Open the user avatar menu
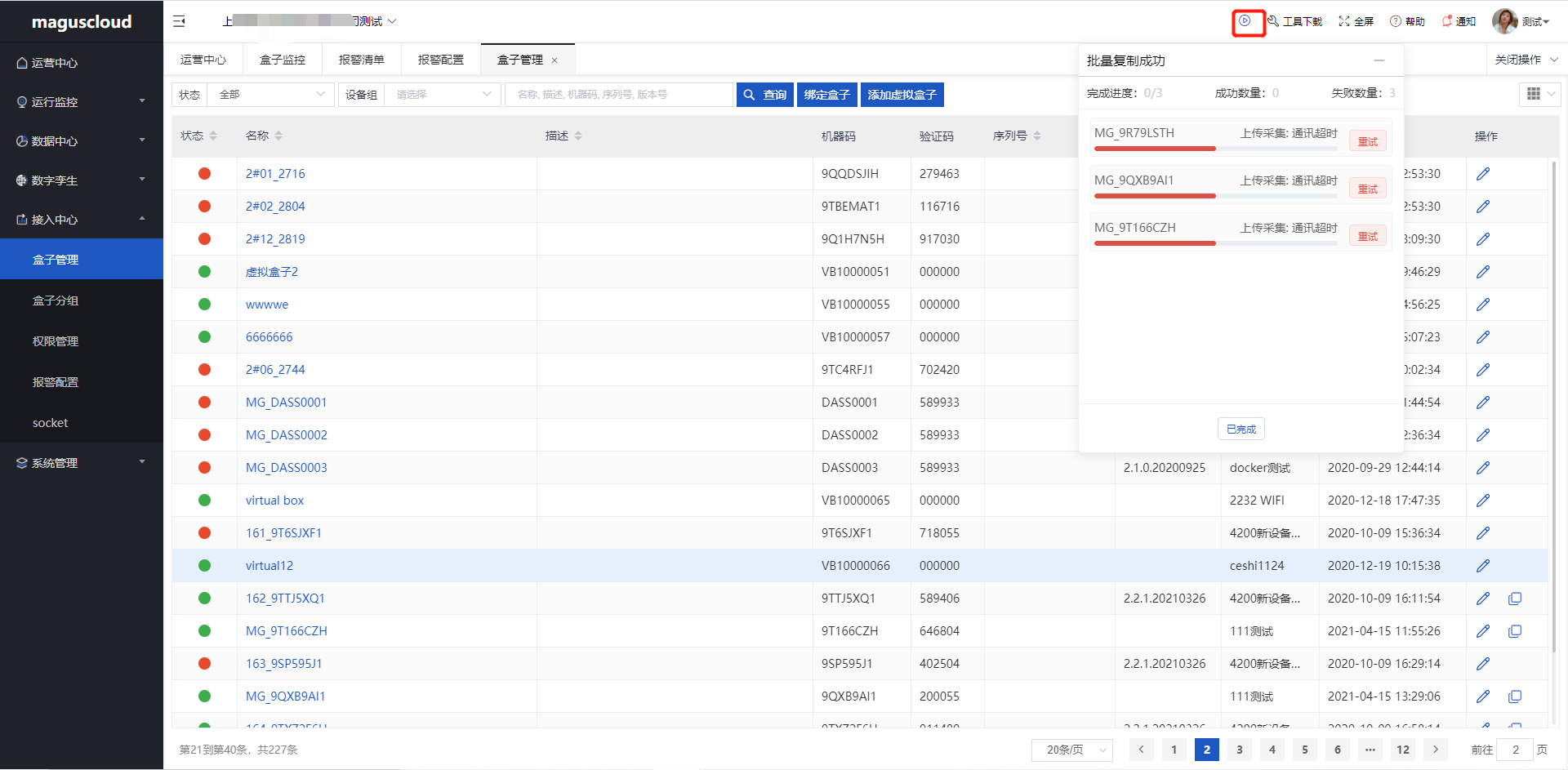The width and height of the screenshot is (1568, 770). (1521, 21)
